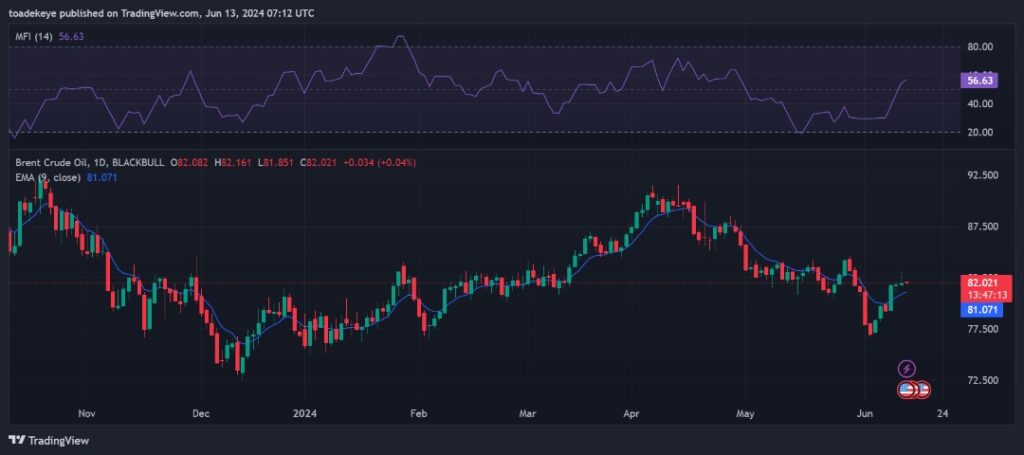Click the 20.00 level on MFI scale

click(x=979, y=132)
